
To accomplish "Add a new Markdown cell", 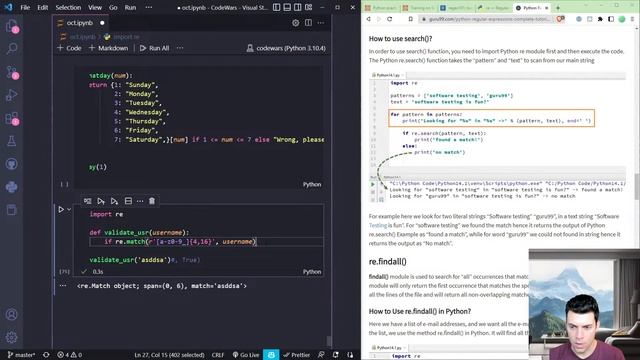I will 109,48.
